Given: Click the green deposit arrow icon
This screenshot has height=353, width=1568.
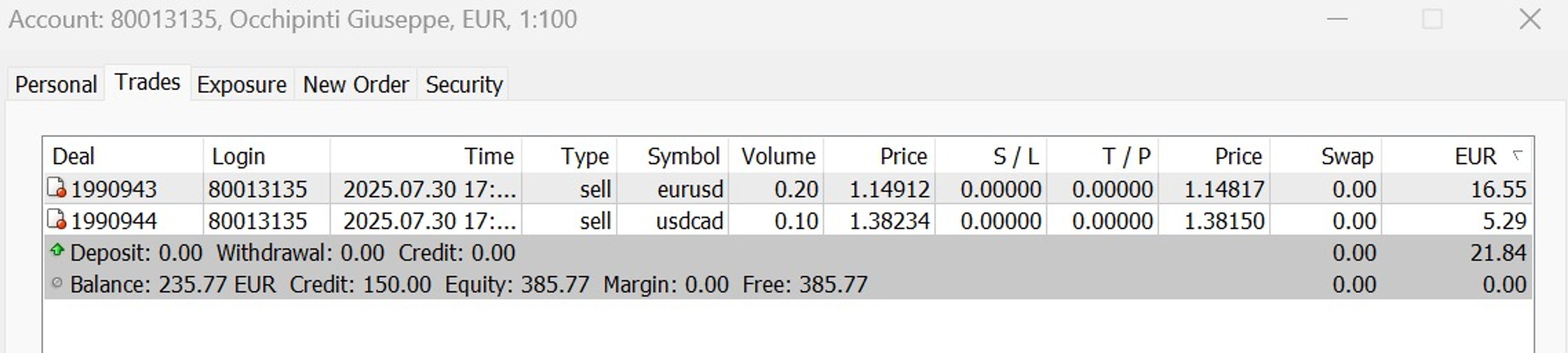Looking at the screenshot, I should [57, 250].
